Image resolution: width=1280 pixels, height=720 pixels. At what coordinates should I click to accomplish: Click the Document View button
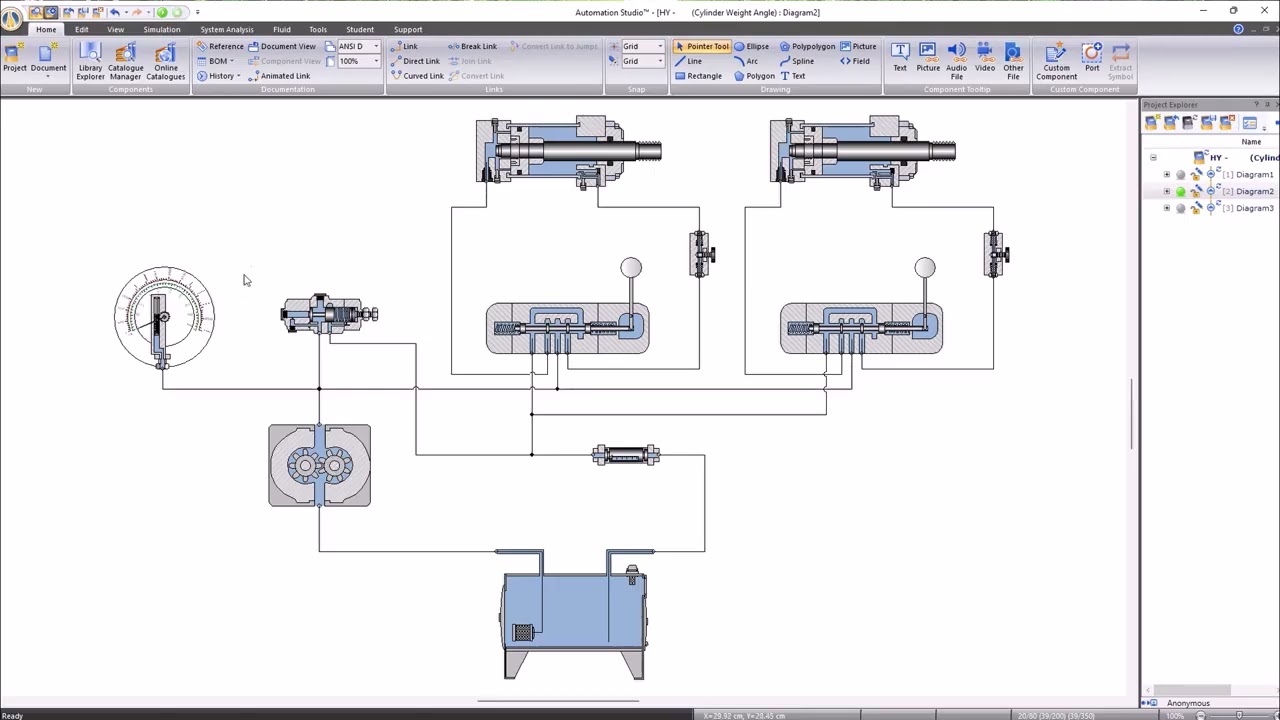point(282,46)
